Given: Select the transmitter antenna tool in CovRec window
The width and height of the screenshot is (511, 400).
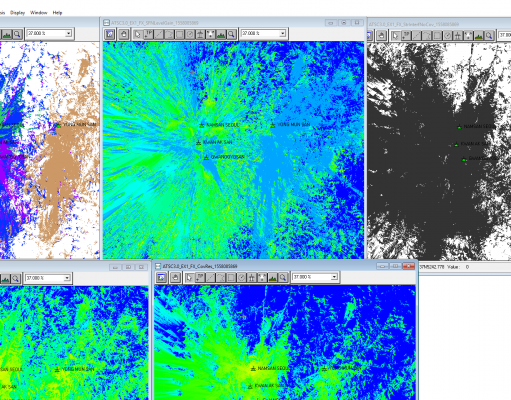Looking at the screenshot, I should [252, 277].
